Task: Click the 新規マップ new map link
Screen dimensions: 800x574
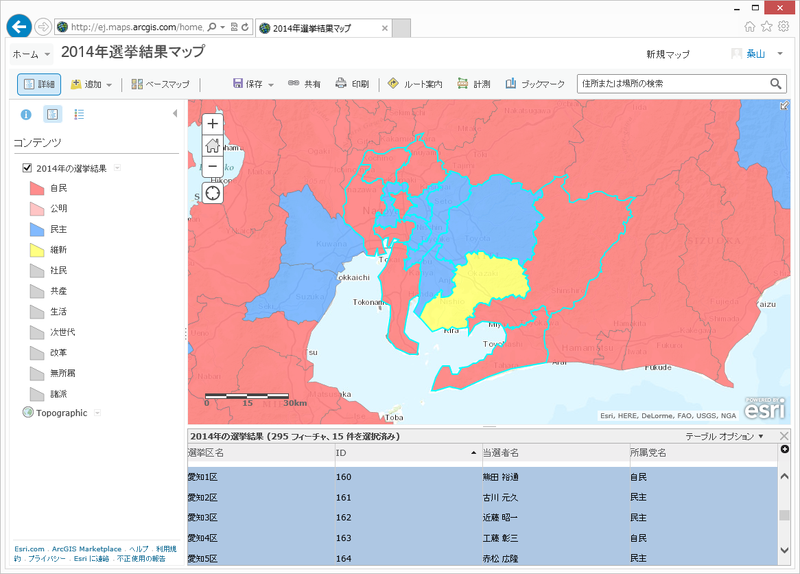Action: click(x=668, y=54)
